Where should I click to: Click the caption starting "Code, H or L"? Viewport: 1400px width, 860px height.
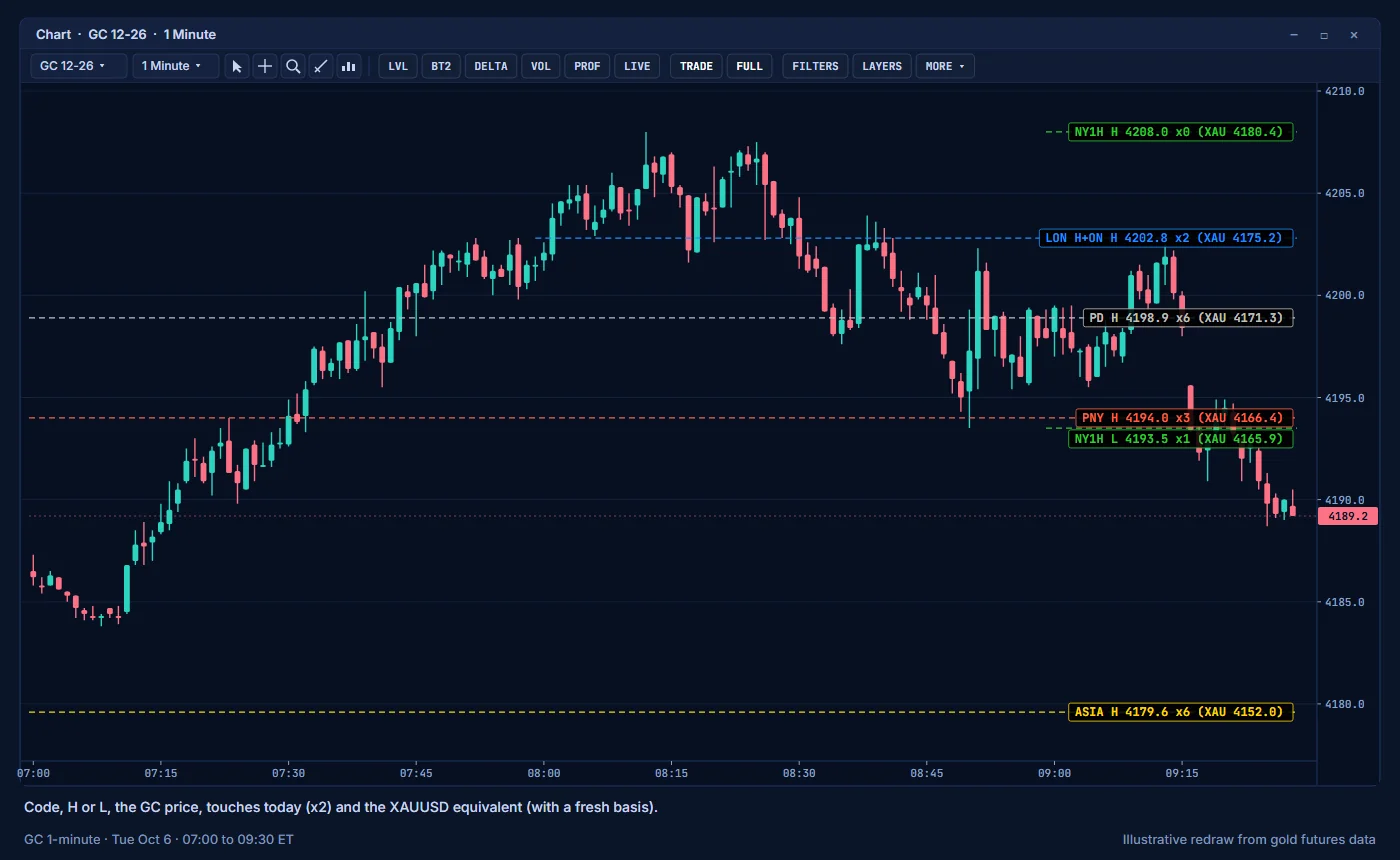click(341, 807)
